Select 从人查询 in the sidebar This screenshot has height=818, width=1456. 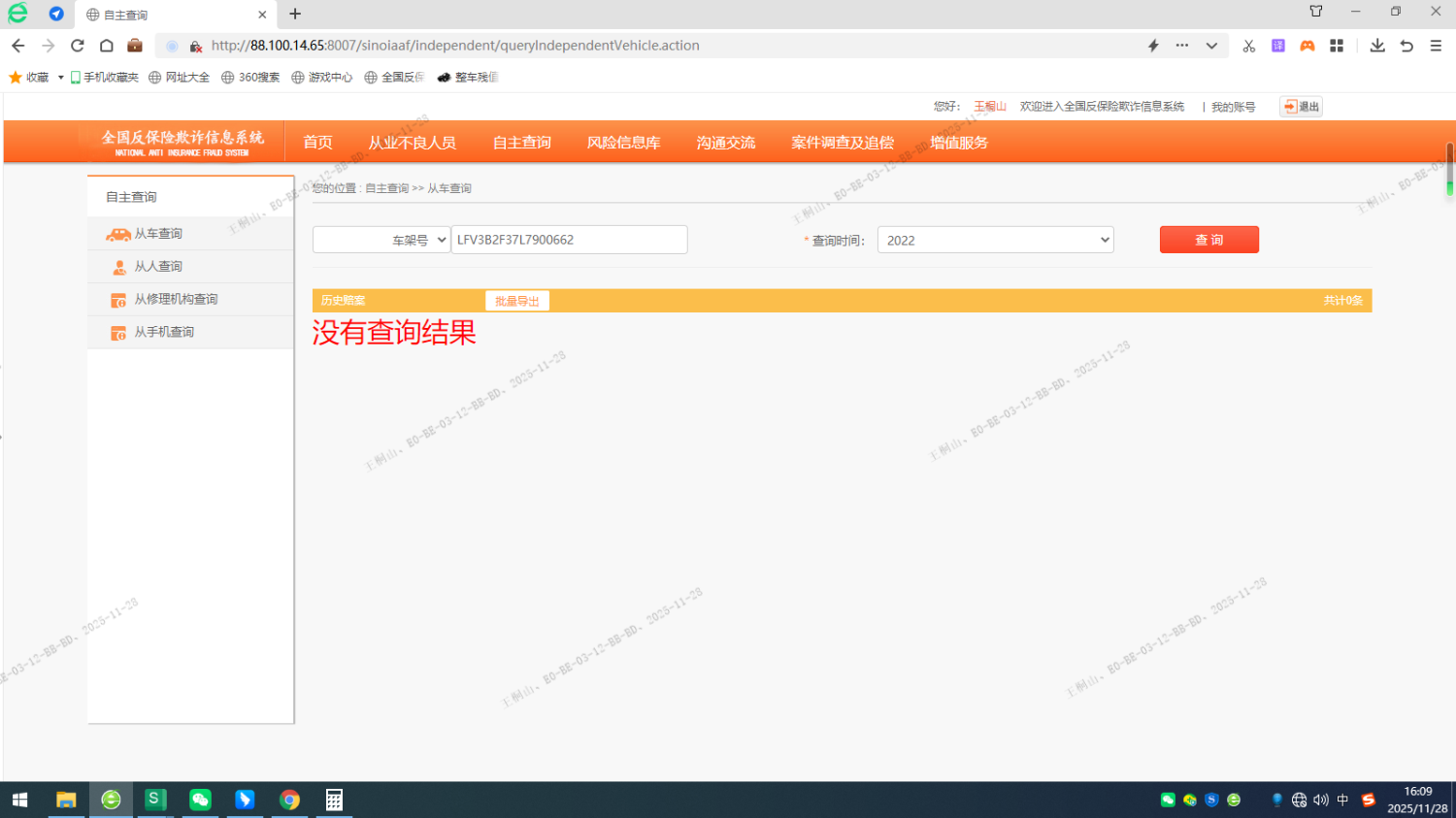click(x=158, y=267)
